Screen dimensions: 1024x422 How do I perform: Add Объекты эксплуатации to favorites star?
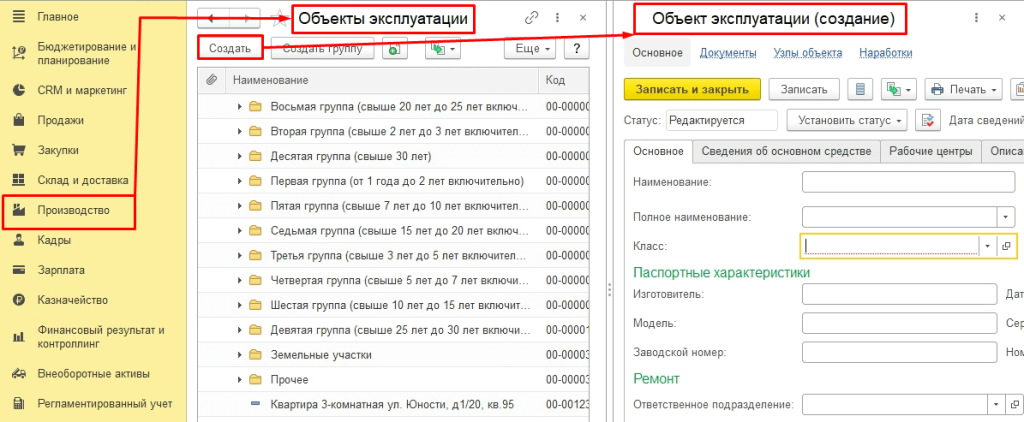[280, 18]
